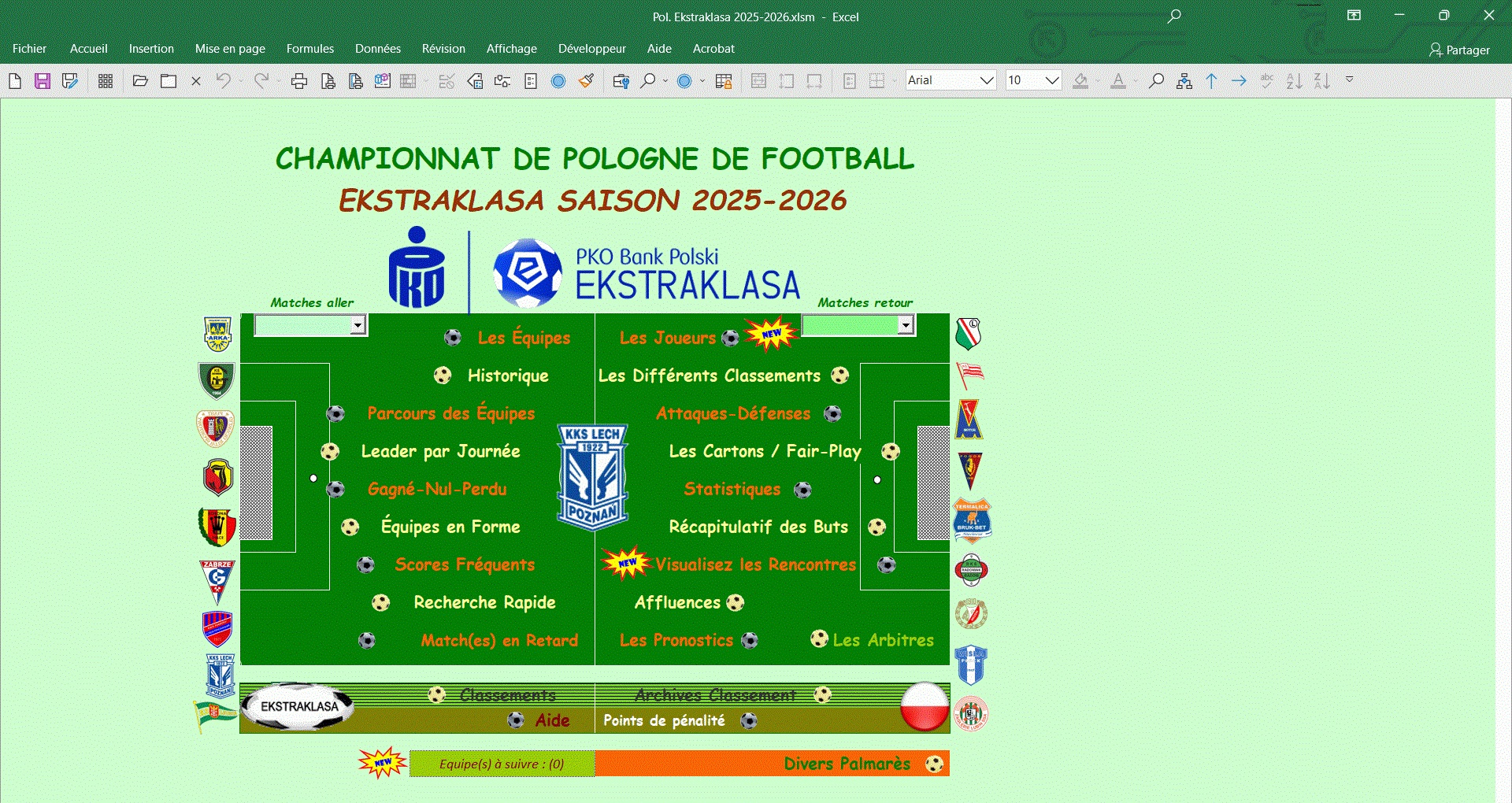The image size is (1512, 803).
Task: Click the Print icon in the toolbar
Action: (x=299, y=81)
